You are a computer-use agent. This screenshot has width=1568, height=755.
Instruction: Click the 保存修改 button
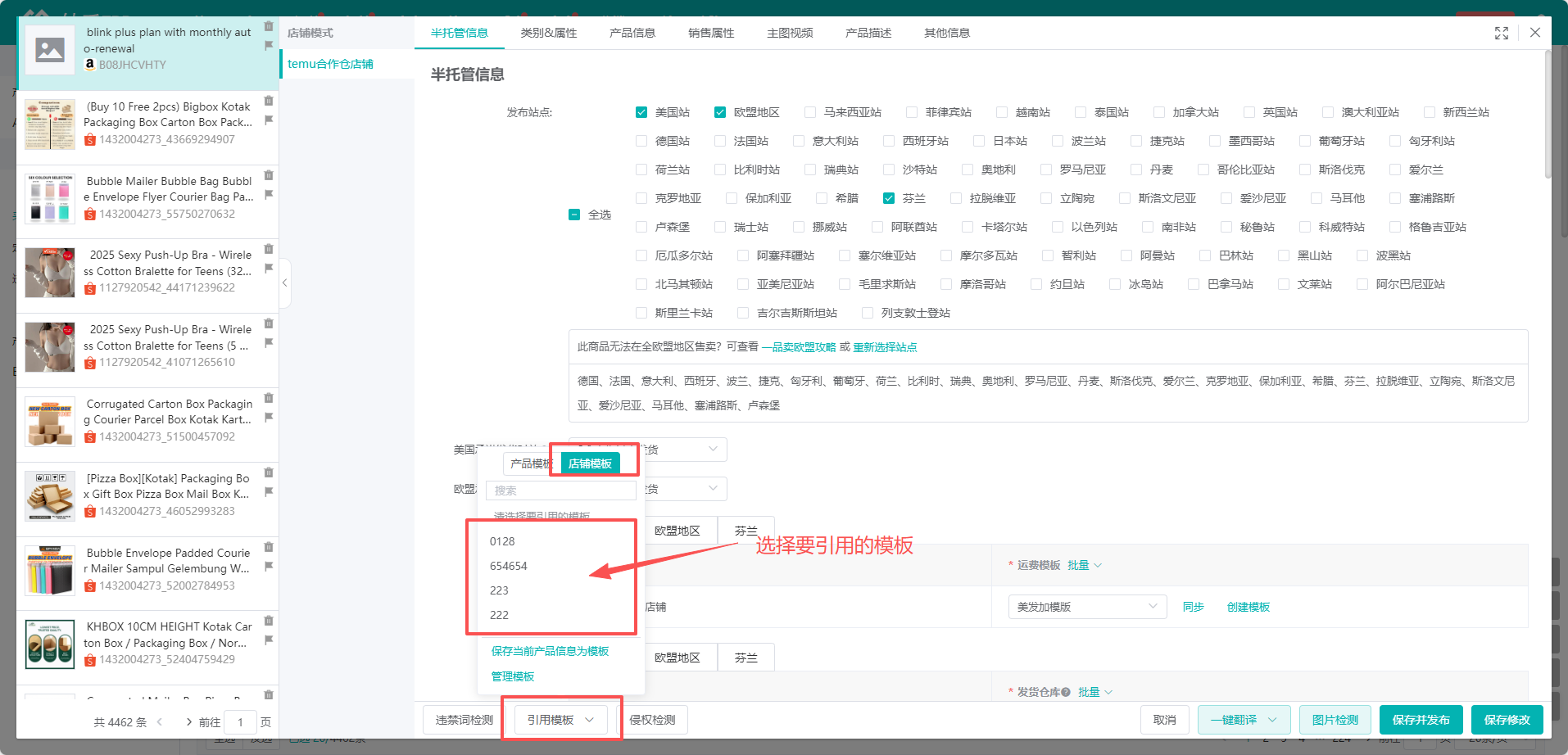[1507, 720]
